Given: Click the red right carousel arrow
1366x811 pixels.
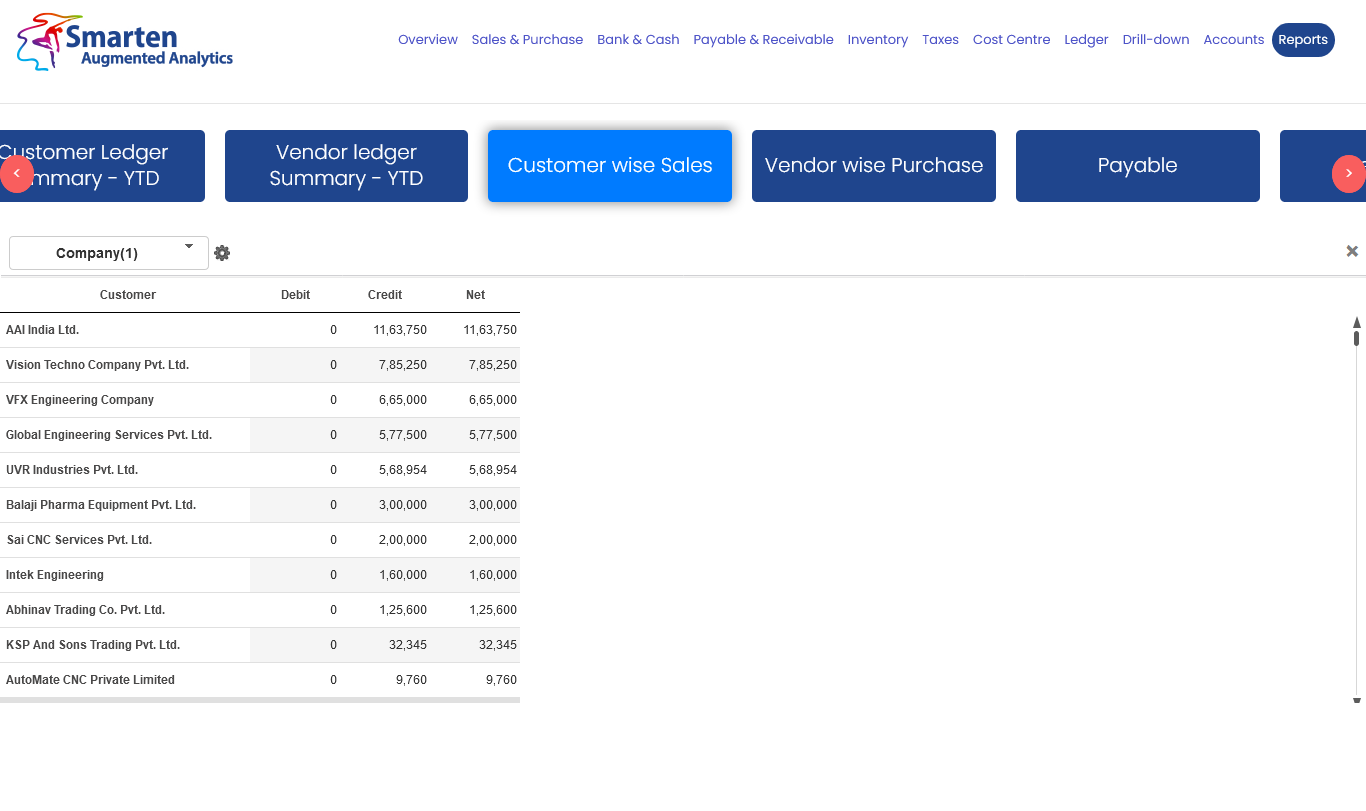Looking at the screenshot, I should tap(1348, 174).
